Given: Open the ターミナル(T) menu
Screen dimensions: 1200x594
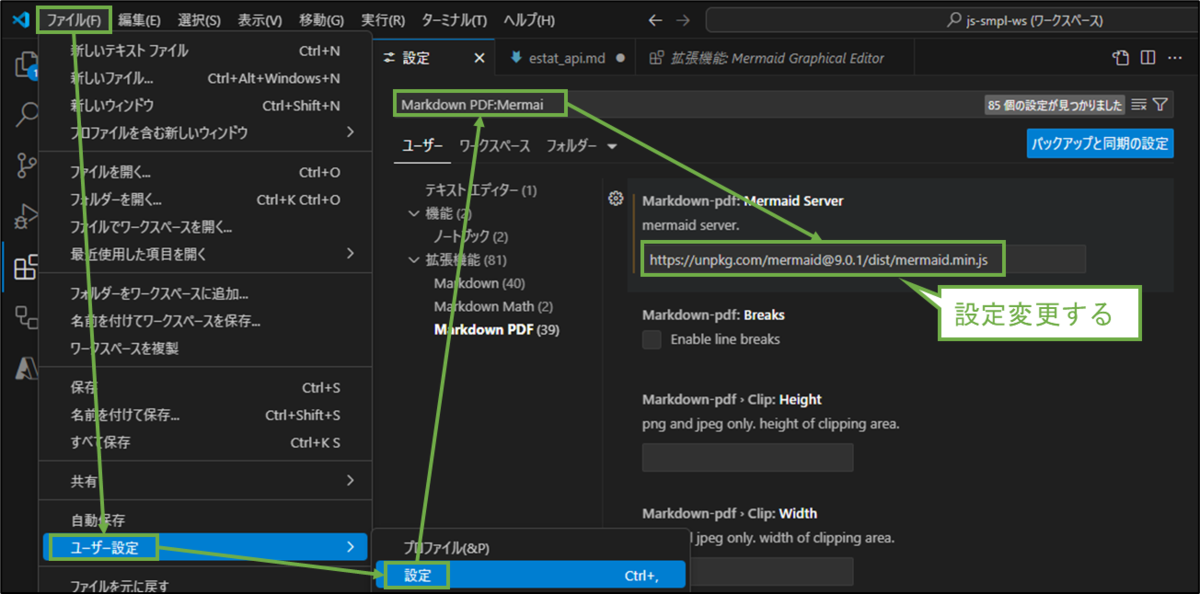Looking at the screenshot, I should coord(454,20).
